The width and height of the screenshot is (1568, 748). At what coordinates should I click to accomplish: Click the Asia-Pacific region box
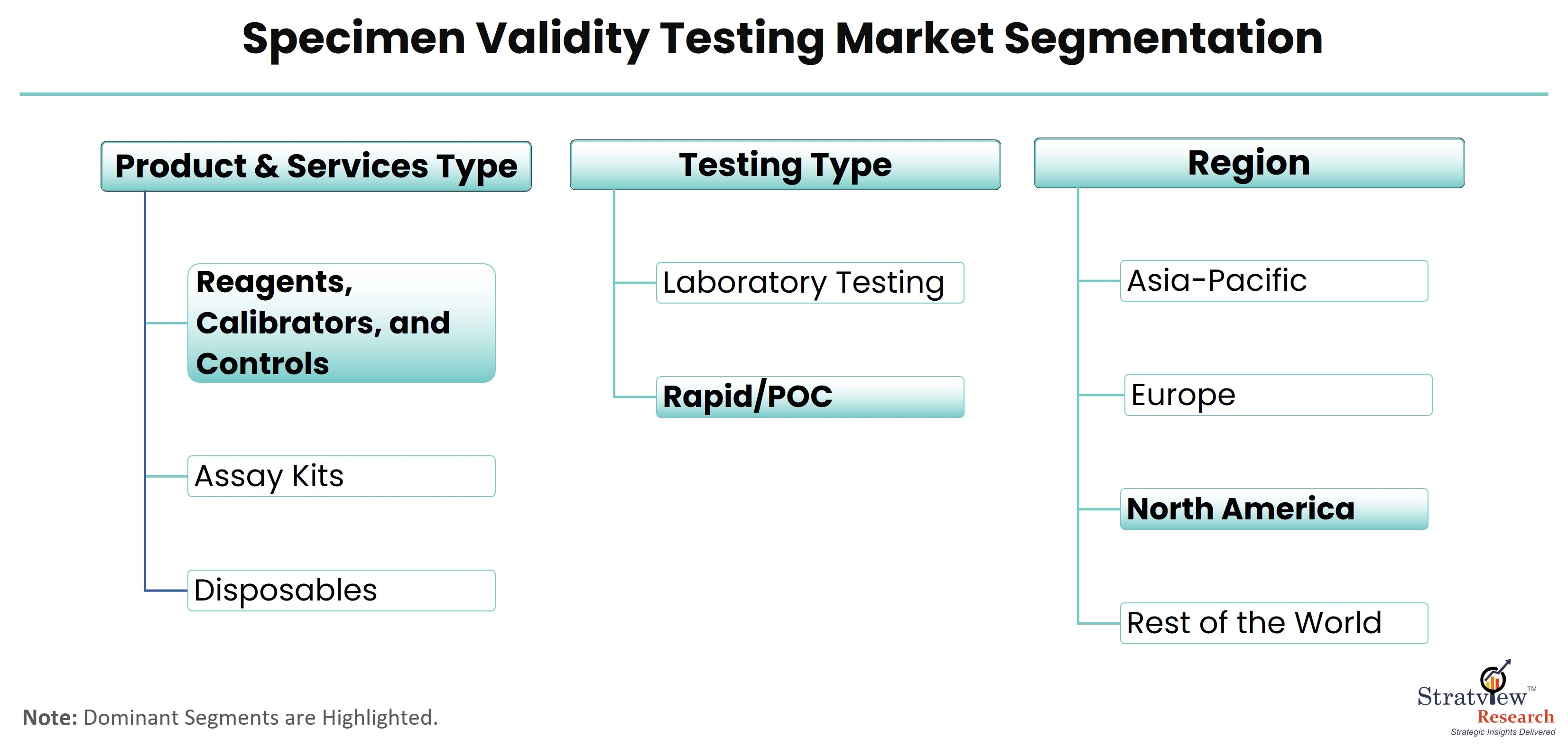[1274, 281]
